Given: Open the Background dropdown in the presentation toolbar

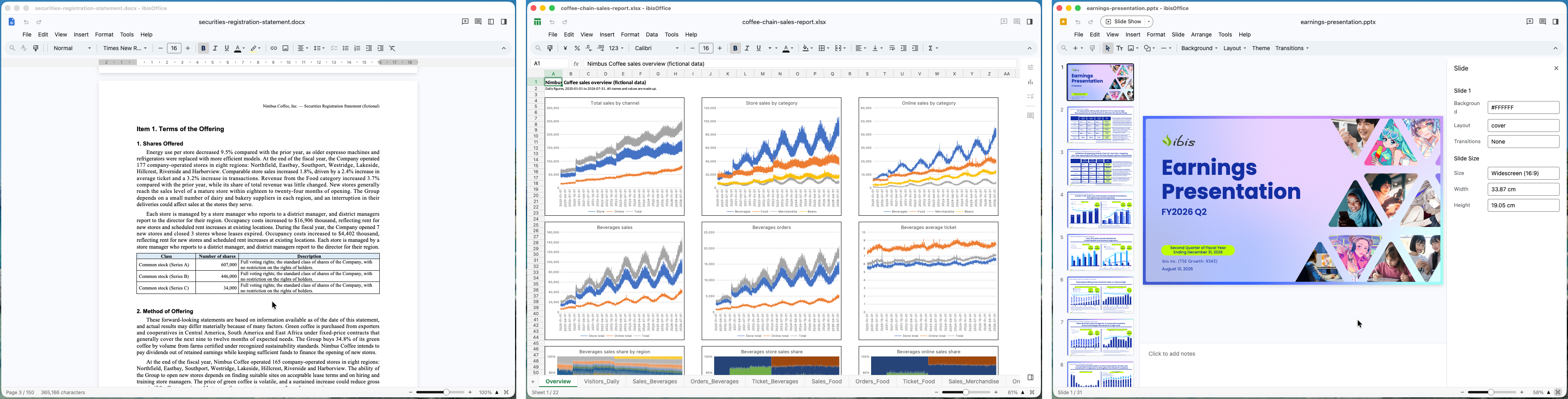Looking at the screenshot, I should pos(1199,49).
